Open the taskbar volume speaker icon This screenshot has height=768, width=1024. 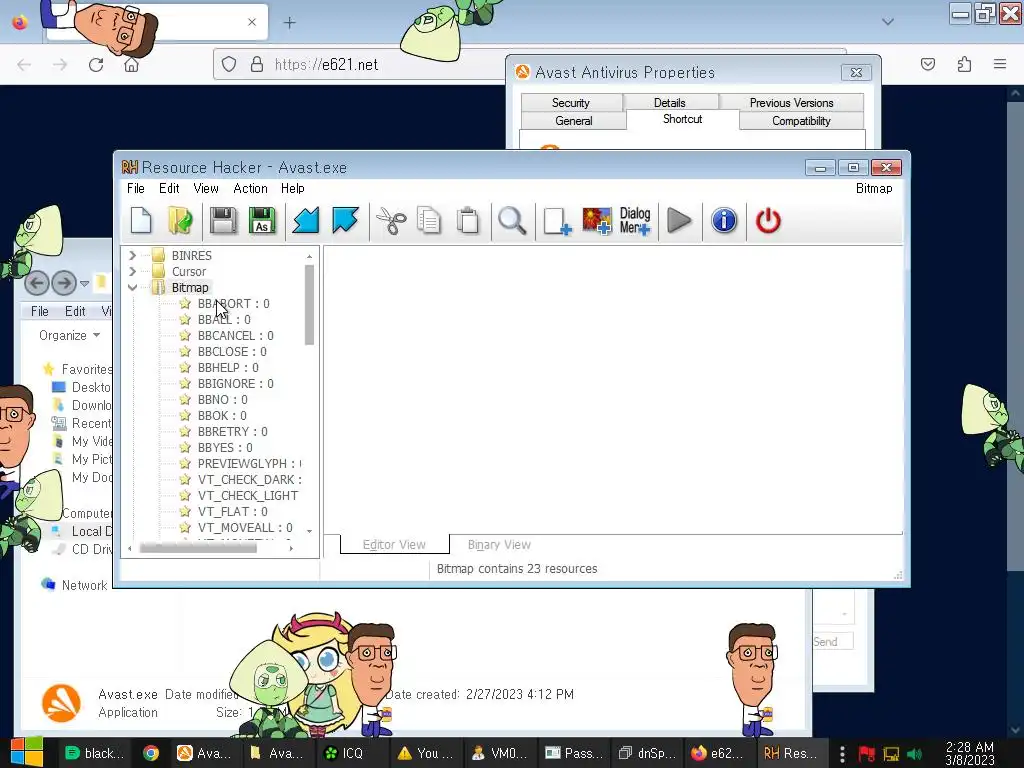tap(915, 754)
